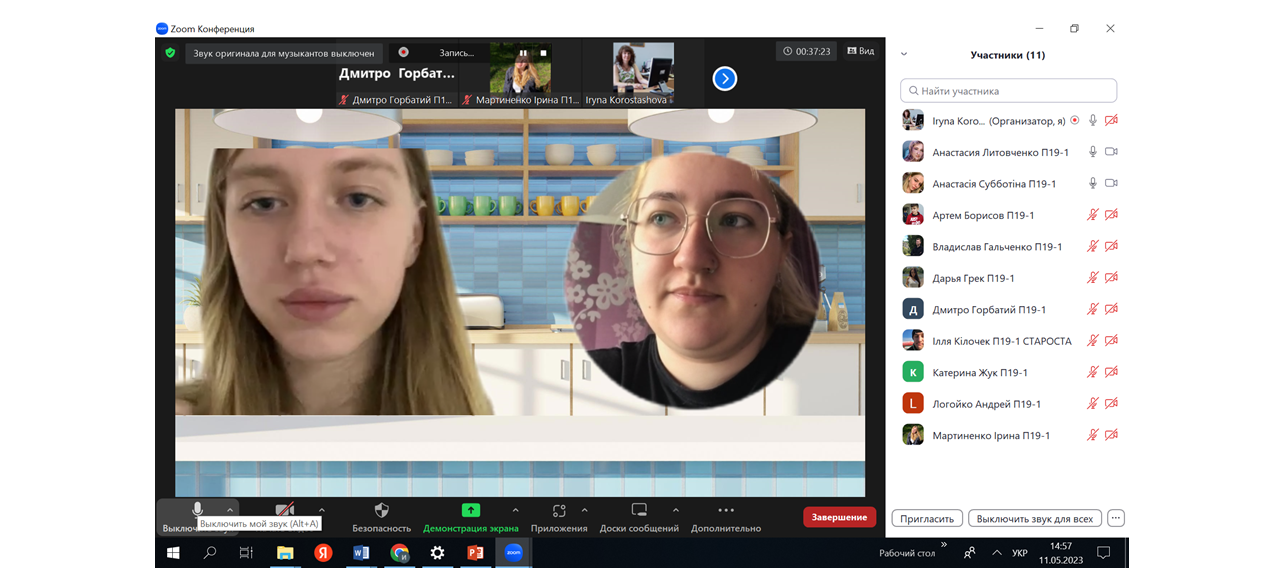
Task: Expand audio options arrow beside microphone
Action: [229, 510]
